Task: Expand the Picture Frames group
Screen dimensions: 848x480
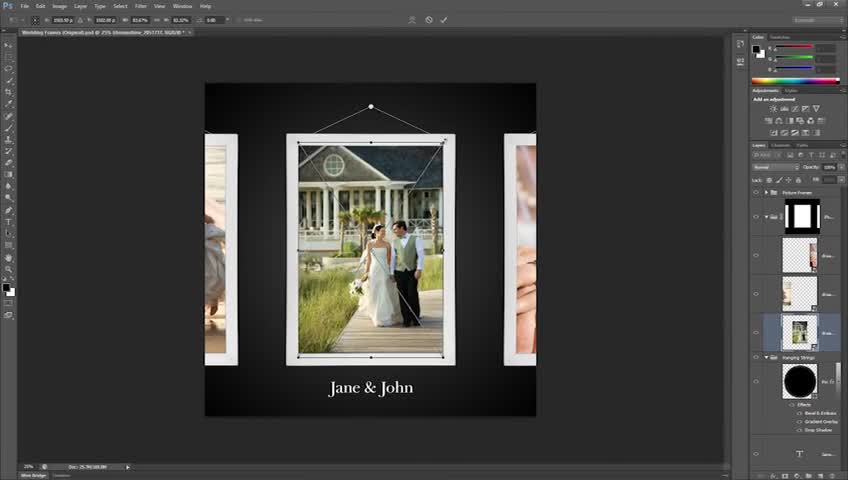Action: coord(766,192)
